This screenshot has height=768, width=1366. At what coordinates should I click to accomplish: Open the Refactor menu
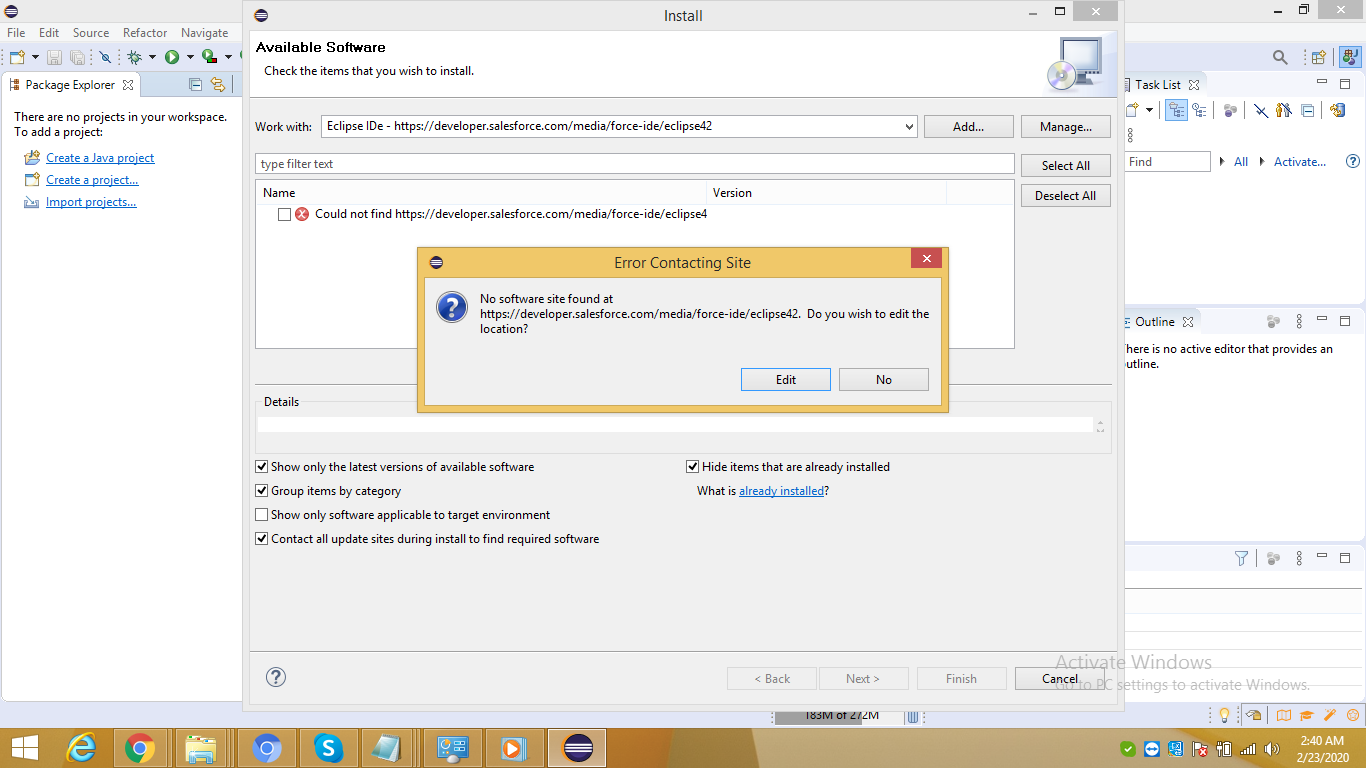pos(145,33)
